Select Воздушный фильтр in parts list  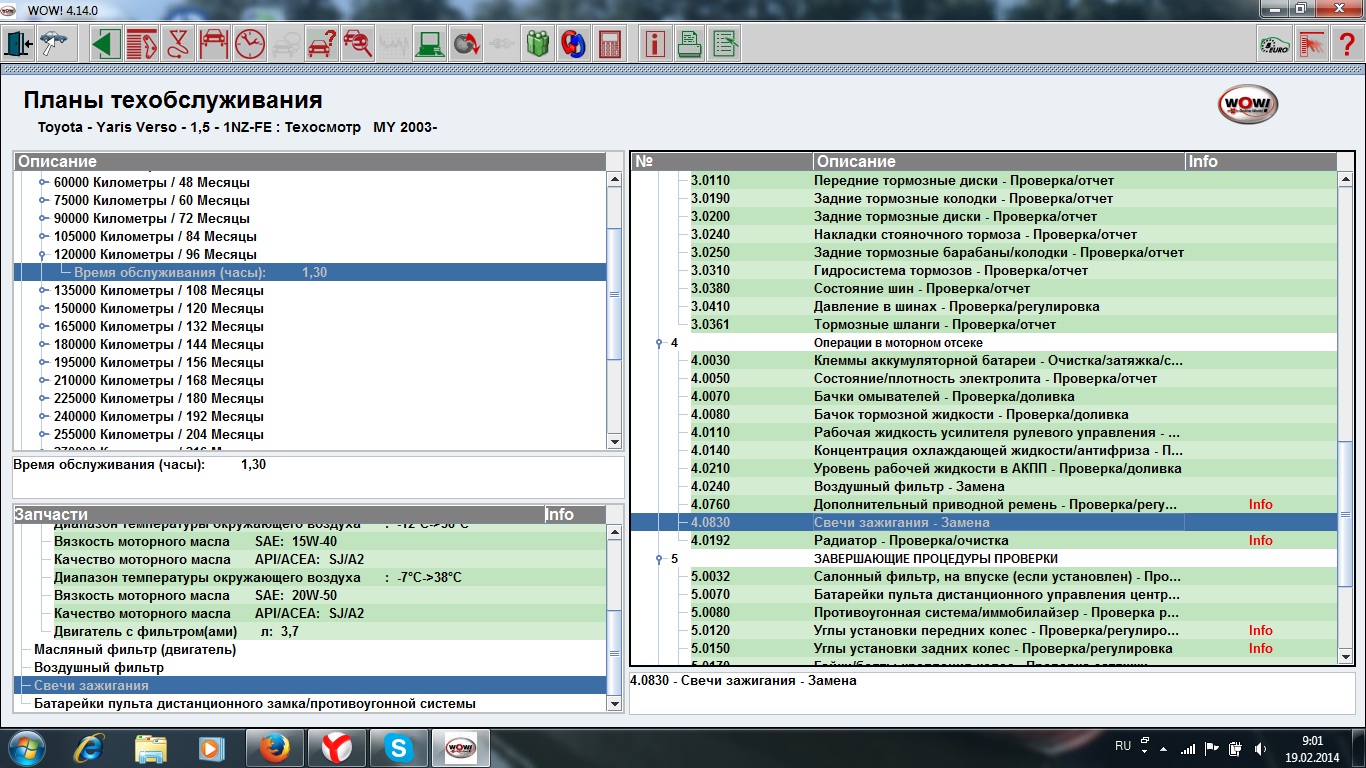point(99,668)
